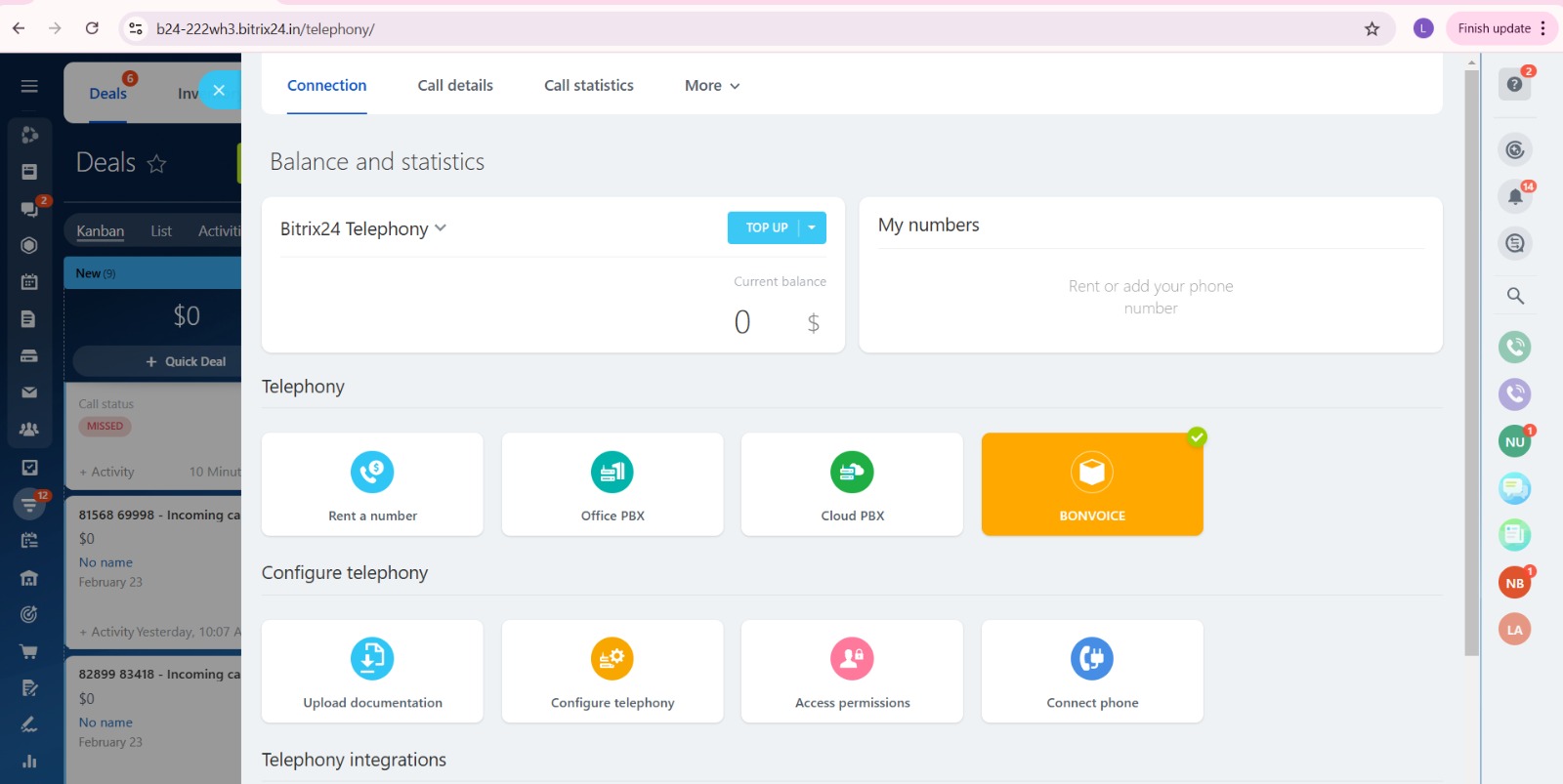The image size is (1563, 784).
Task: Click the BONVOICE telephony tile
Action: 1092,484
